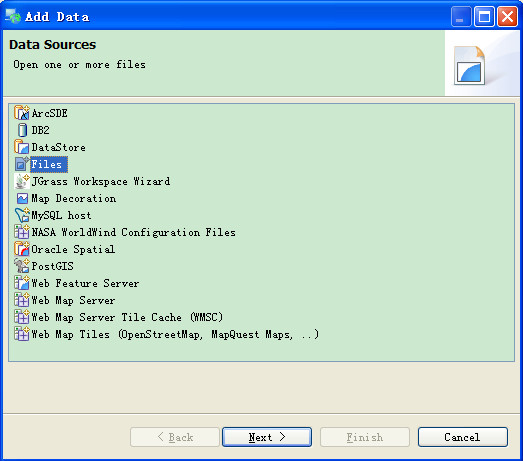Minimize the Add Data window
Viewport: 523px width, 461px height.
461,16
